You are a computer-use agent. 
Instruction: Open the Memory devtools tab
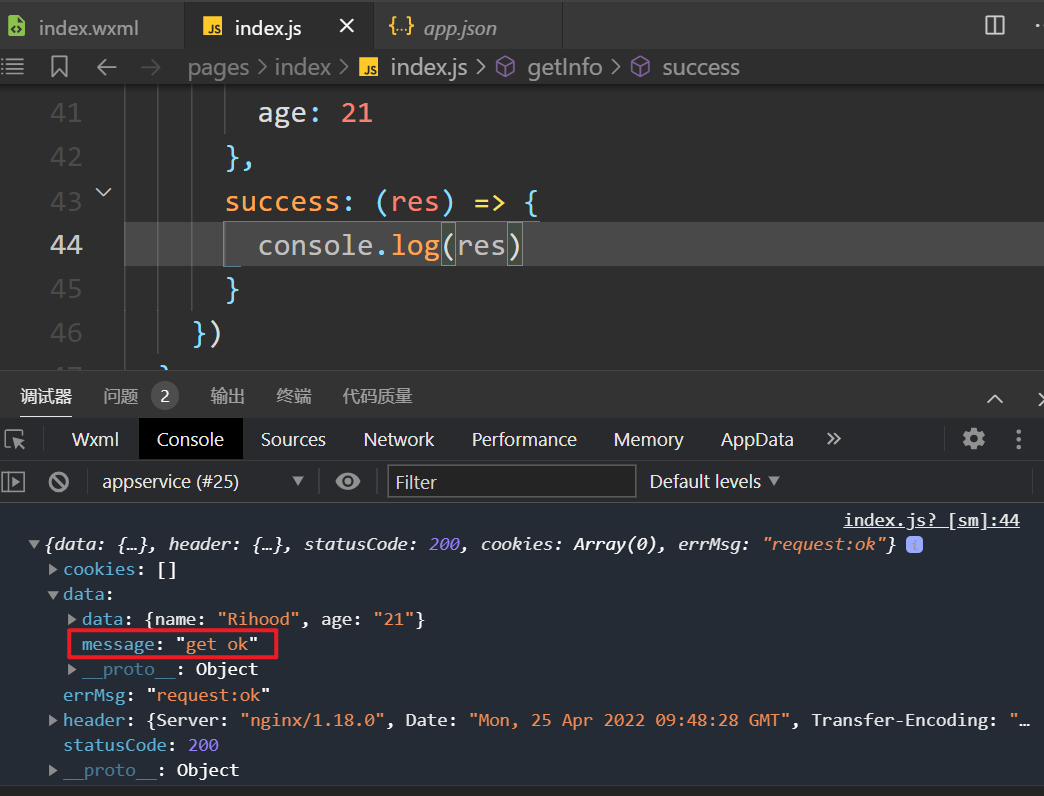point(649,440)
